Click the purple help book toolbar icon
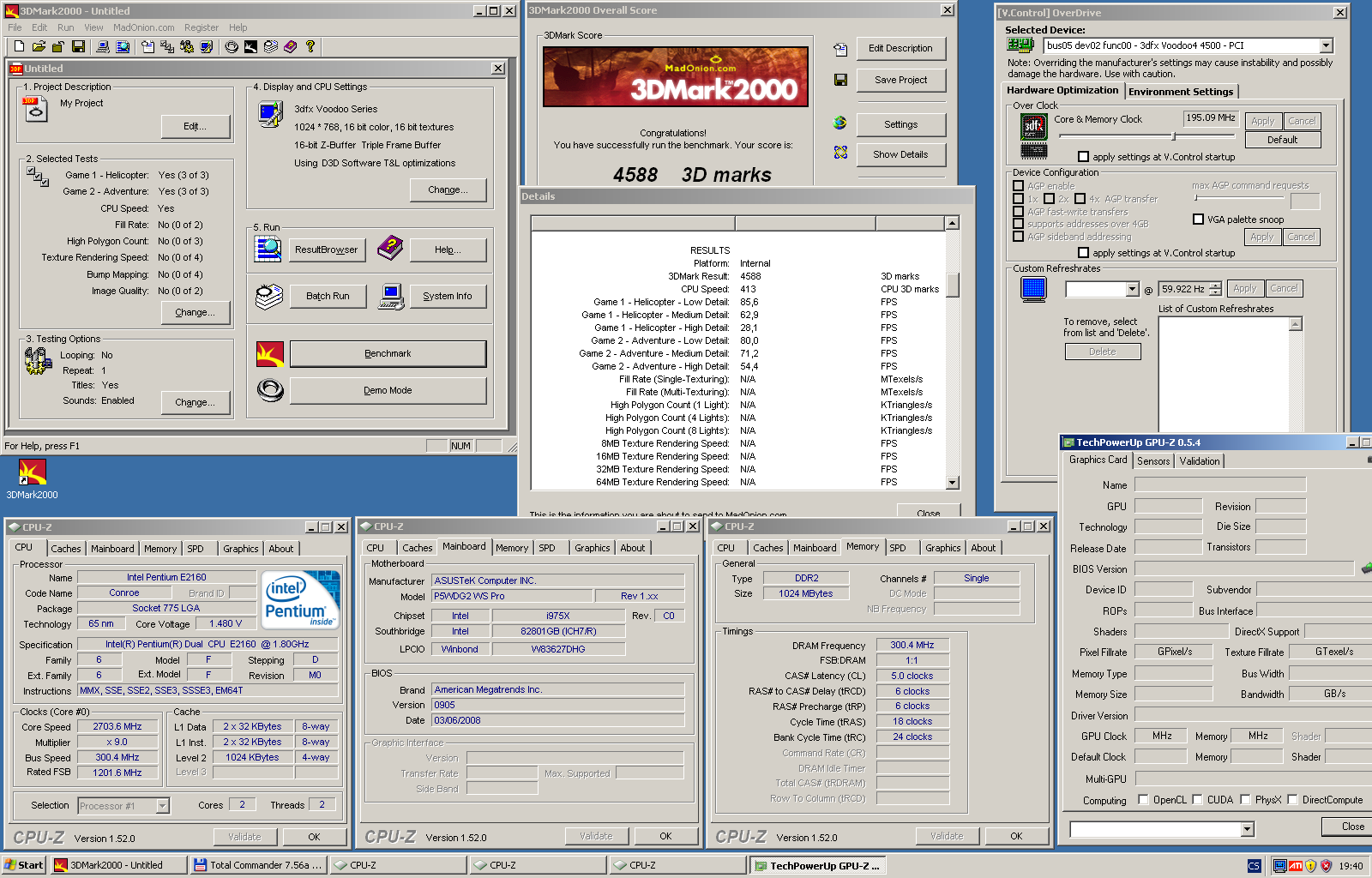 point(291,46)
